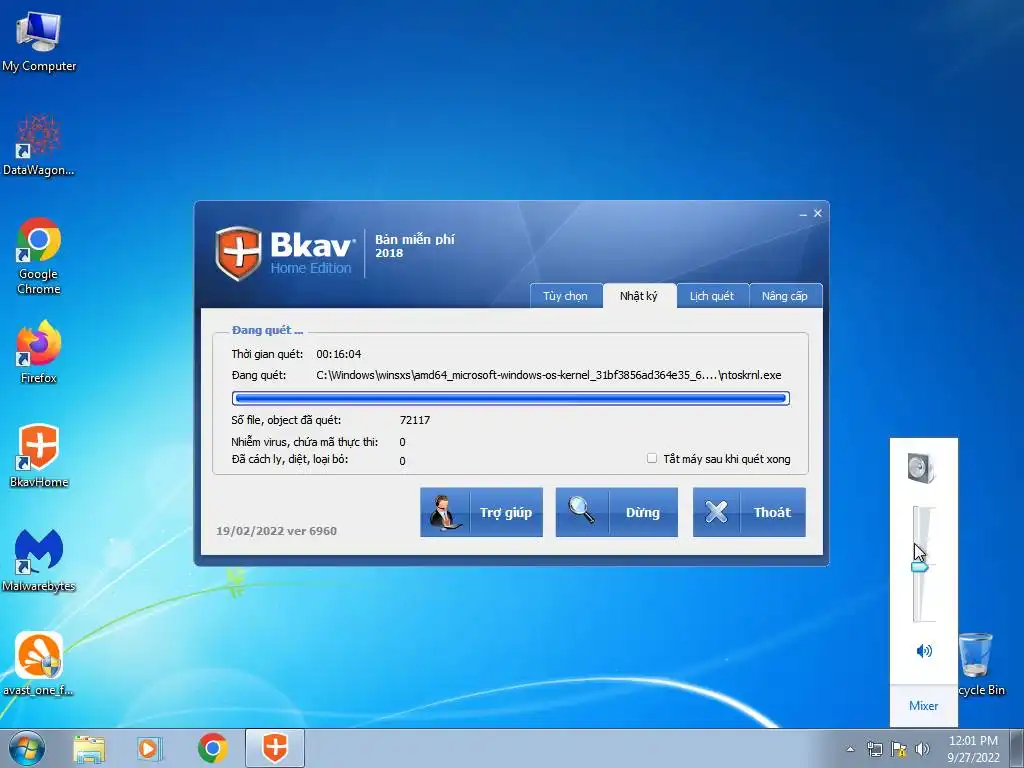This screenshot has height=768, width=1024.
Task: Click the Thoát button
Action: point(749,512)
